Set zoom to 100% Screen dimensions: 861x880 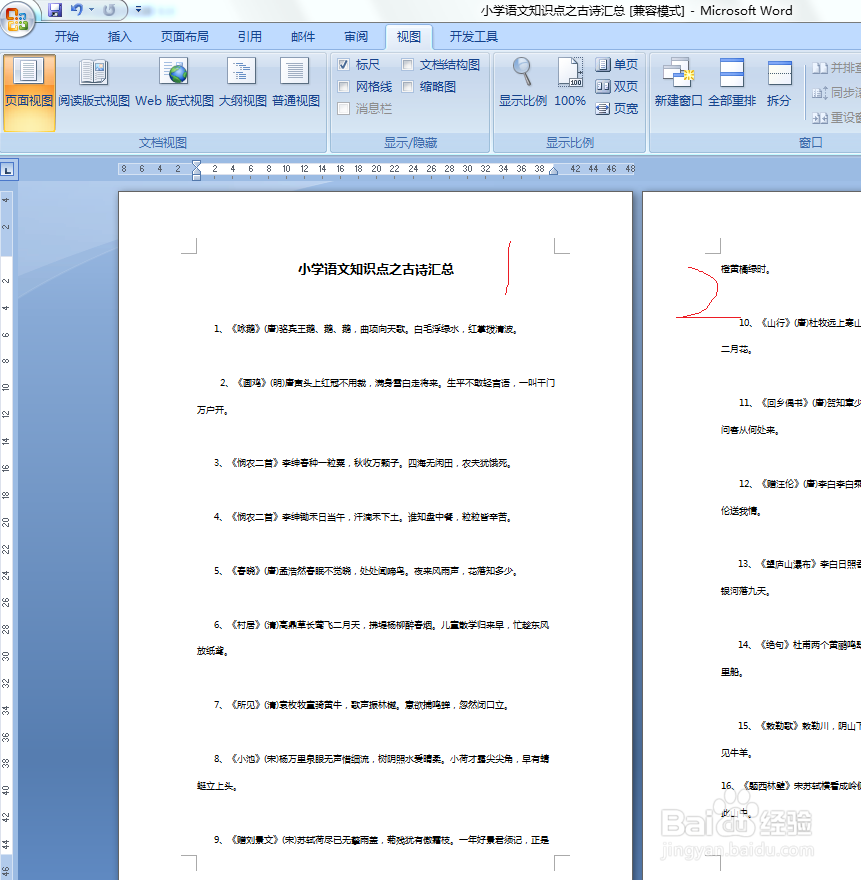click(x=570, y=82)
